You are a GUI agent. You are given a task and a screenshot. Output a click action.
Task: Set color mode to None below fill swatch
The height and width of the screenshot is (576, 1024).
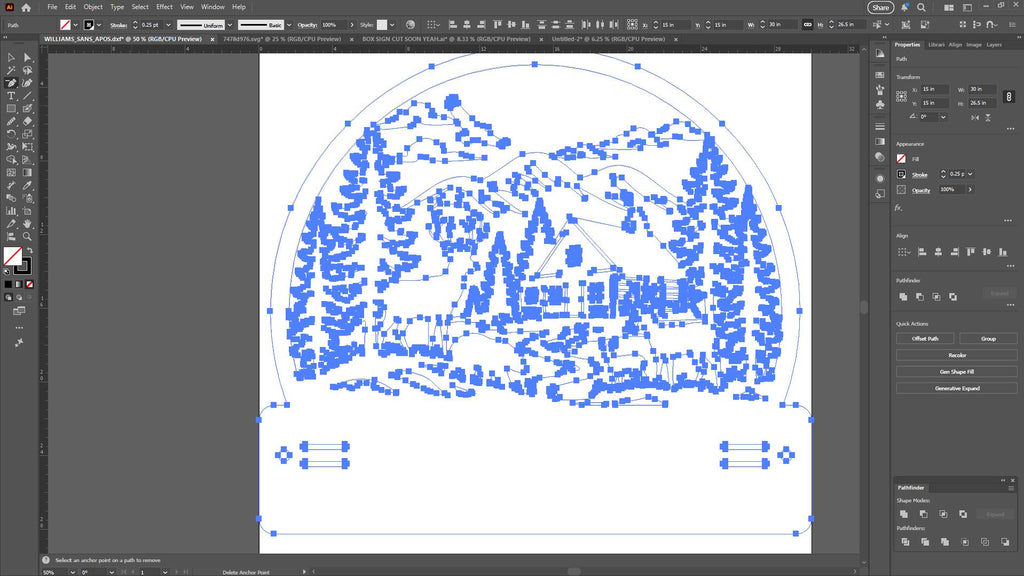(x=29, y=284)
